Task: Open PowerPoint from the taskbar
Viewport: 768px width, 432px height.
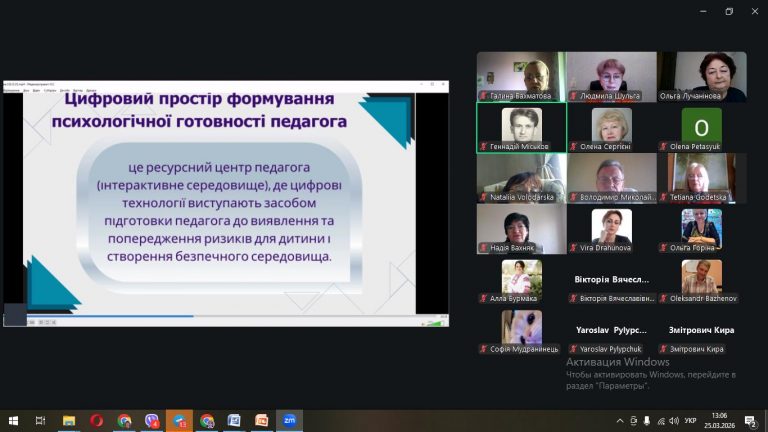Action: click(x=261, y=421)
